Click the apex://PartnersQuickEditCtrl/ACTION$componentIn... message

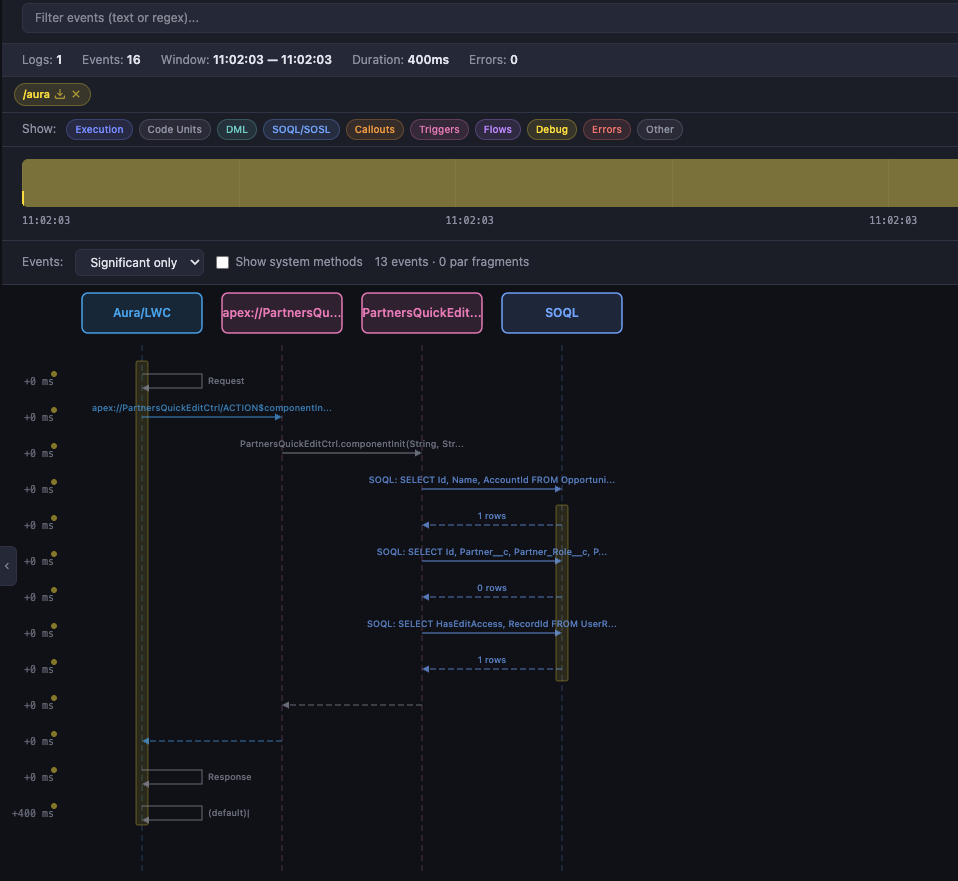211,408
